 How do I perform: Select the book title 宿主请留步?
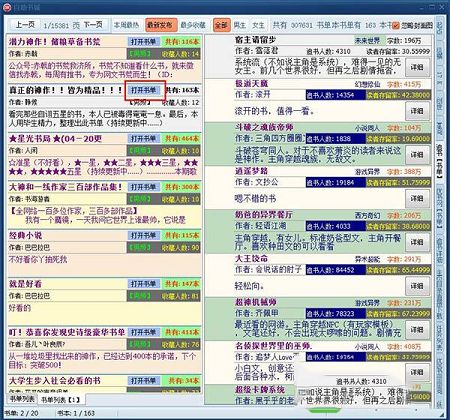coord(255,40)
